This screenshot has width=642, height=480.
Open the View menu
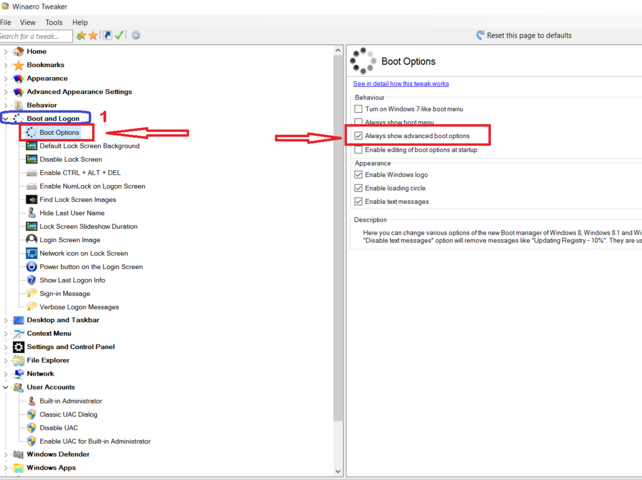coord(28,23)
